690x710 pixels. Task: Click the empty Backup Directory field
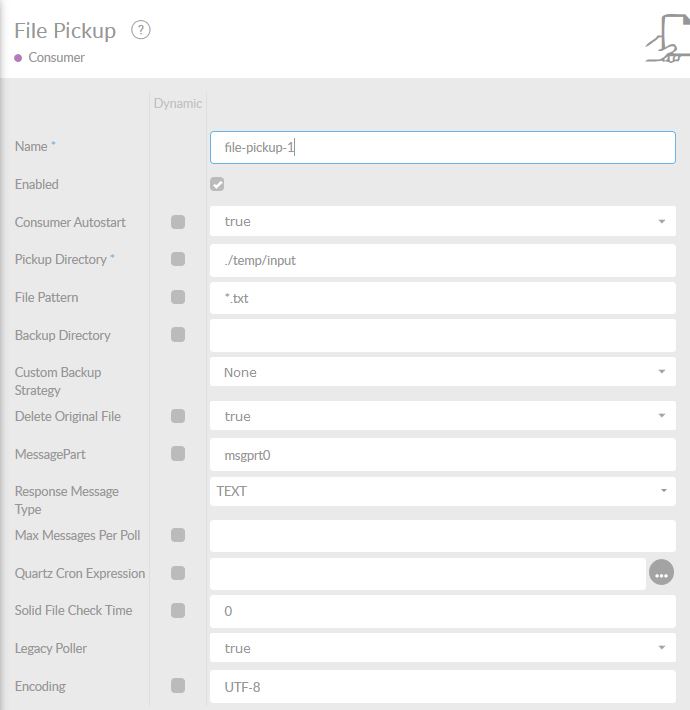click(442, 336)
